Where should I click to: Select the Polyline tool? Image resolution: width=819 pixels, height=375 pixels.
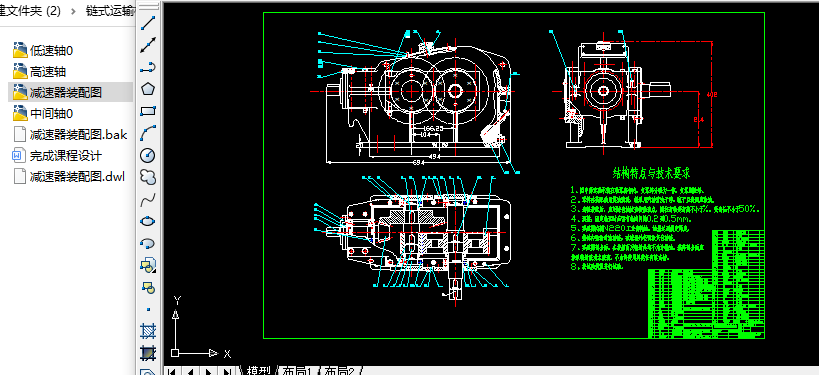(x=148, y=67)
